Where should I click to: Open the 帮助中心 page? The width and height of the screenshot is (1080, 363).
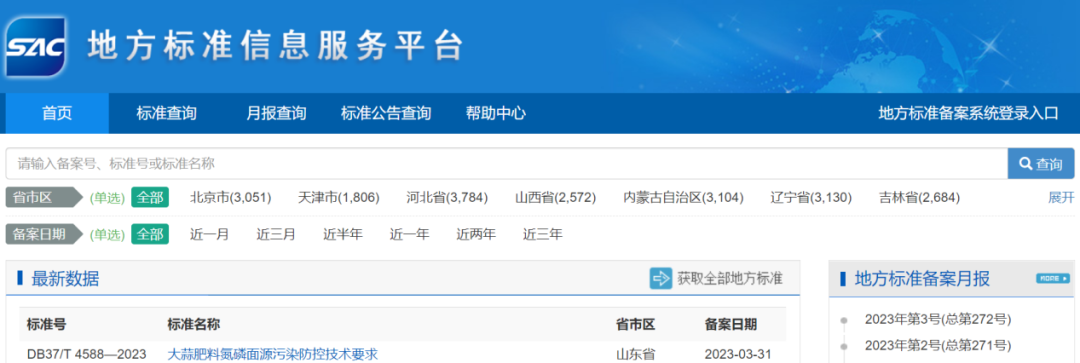[496, 114]
